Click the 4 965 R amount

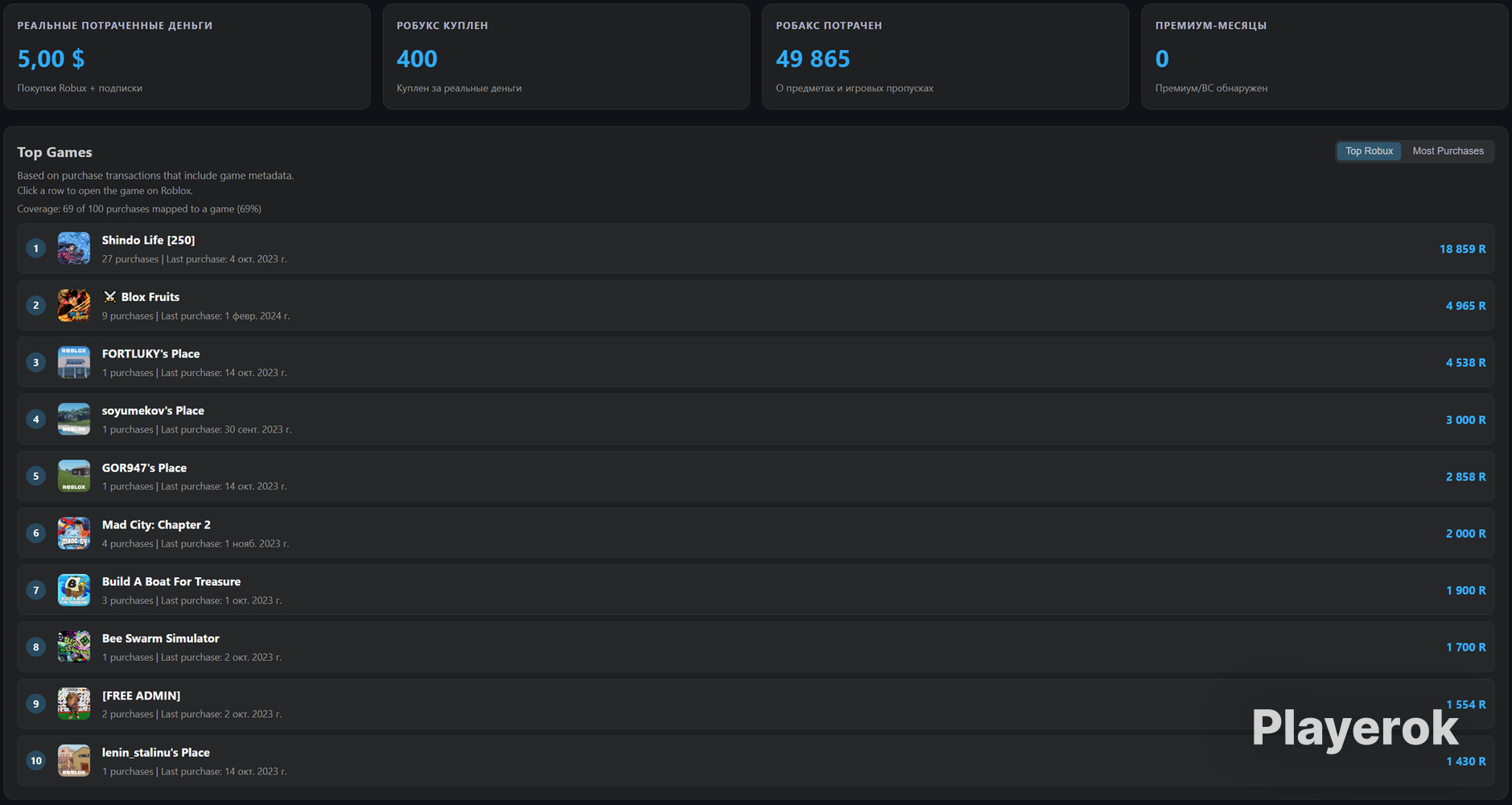coord(1465,306)
